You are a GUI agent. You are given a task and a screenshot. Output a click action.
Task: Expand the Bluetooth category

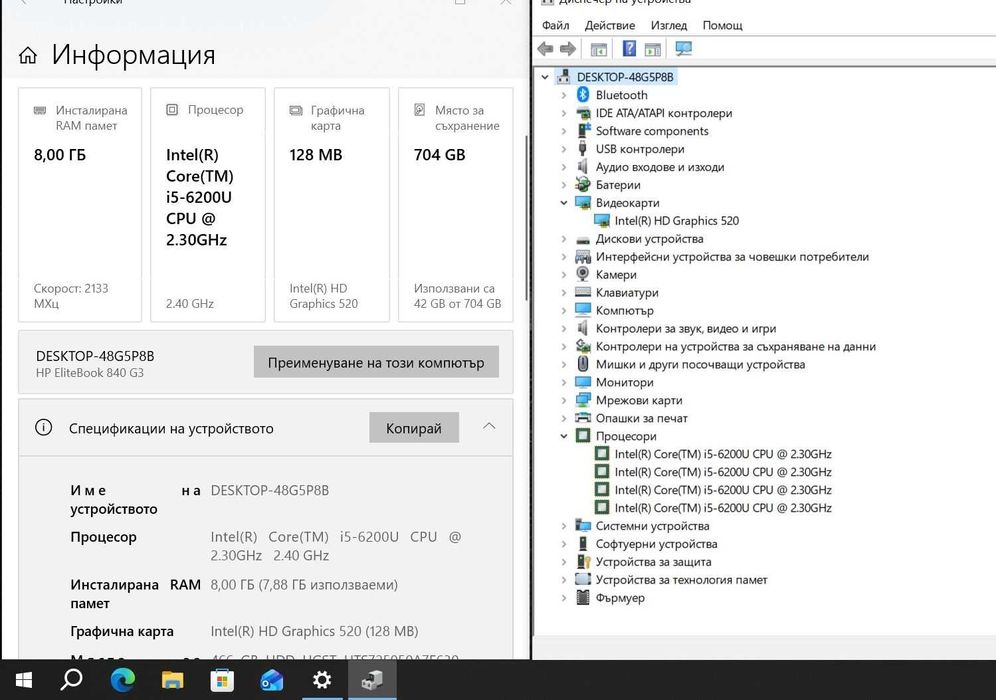pyautogui.click(x=563, y=95)
